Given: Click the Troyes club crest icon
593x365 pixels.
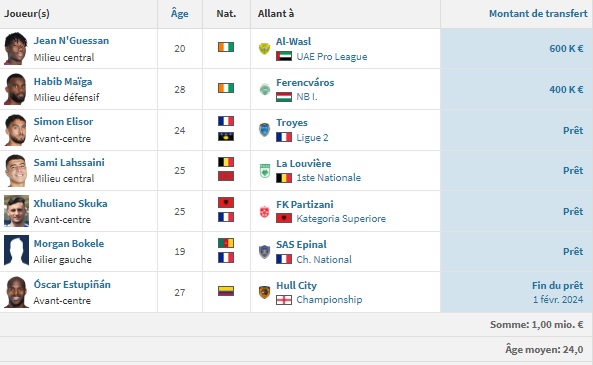Looking at the screenshot, I should [x=264, y=130].
